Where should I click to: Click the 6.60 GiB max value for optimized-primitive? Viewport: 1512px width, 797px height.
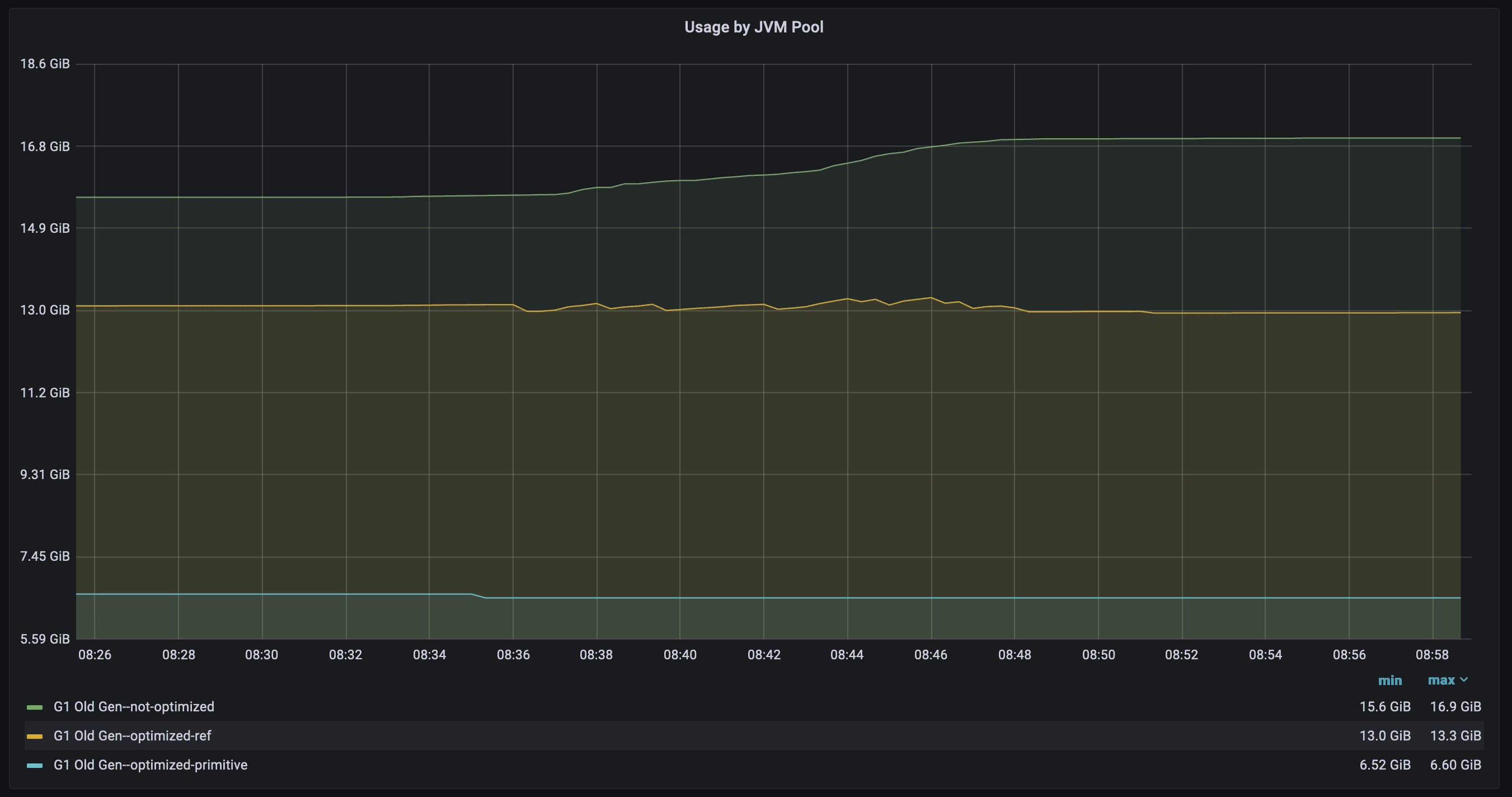tap(1455, 765)
